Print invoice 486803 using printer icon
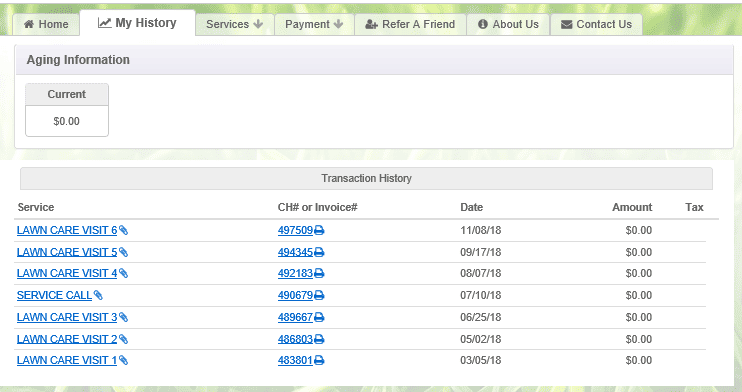The height and width of the screenshot is (392, 742). click(319, 339)
